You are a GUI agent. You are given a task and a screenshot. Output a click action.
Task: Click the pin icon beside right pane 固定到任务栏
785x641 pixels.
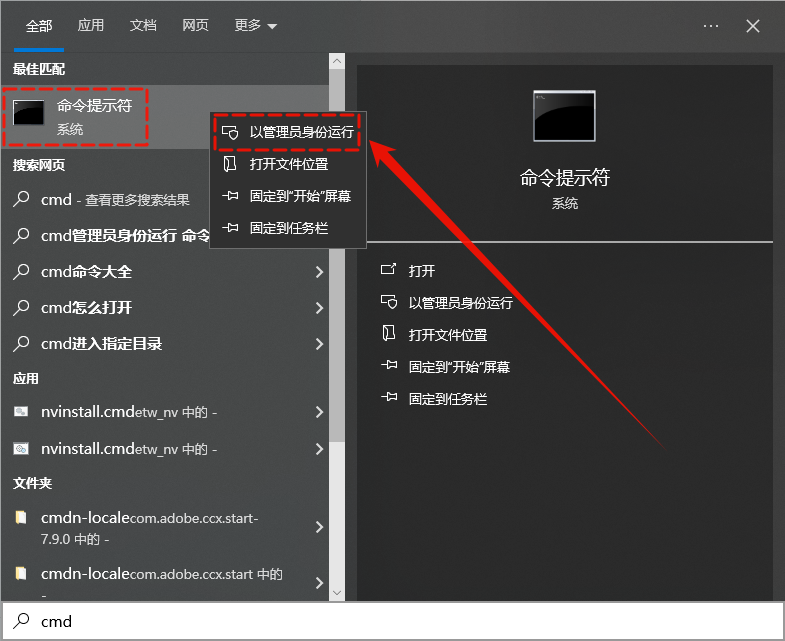tap(389, 397)
